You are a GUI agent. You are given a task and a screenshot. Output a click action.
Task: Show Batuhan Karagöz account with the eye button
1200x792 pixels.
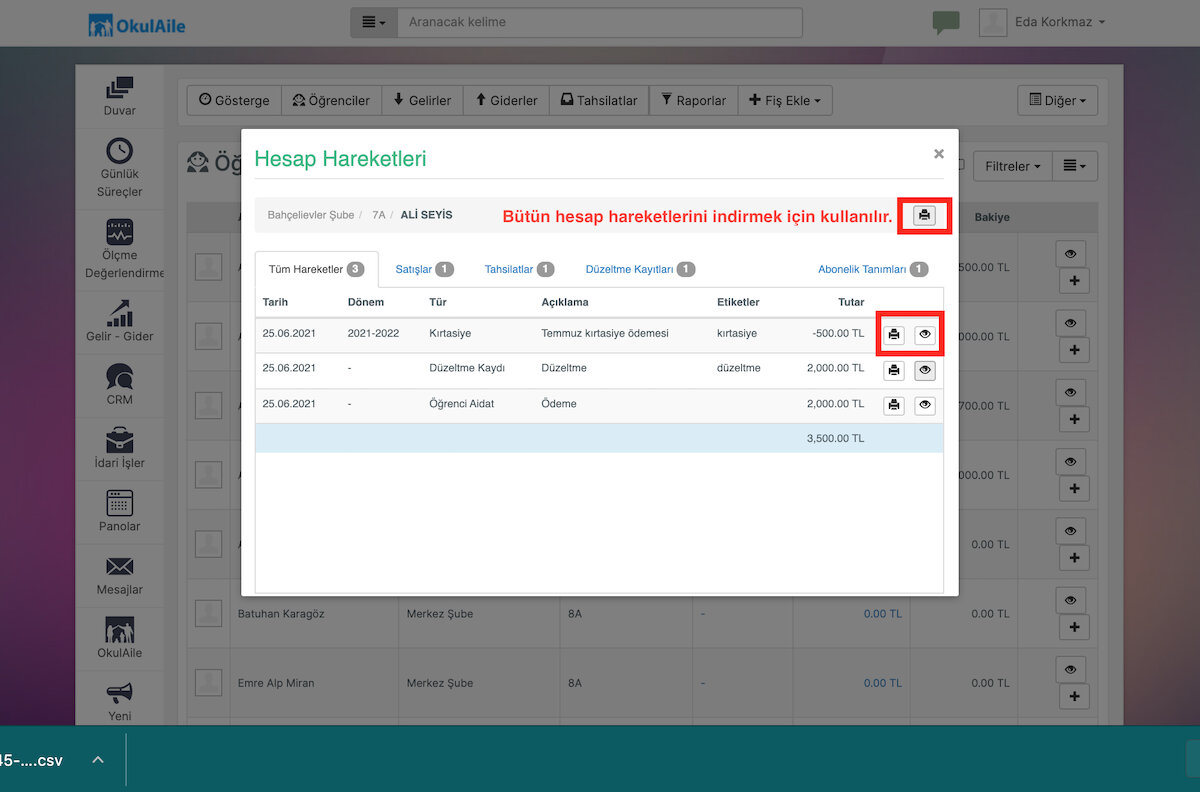1070,599
